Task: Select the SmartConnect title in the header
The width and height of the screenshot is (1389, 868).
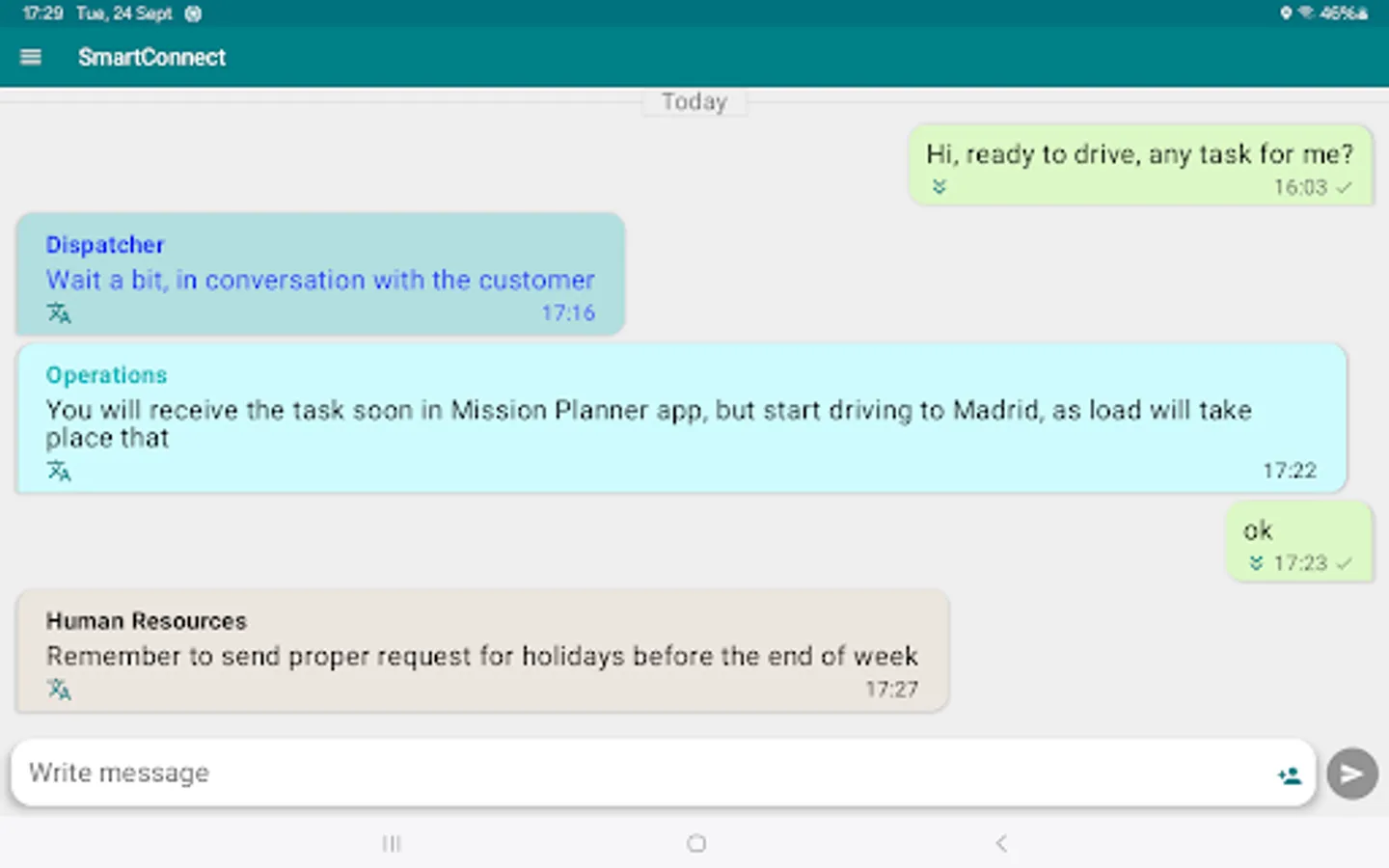Action: click(151, 57)
